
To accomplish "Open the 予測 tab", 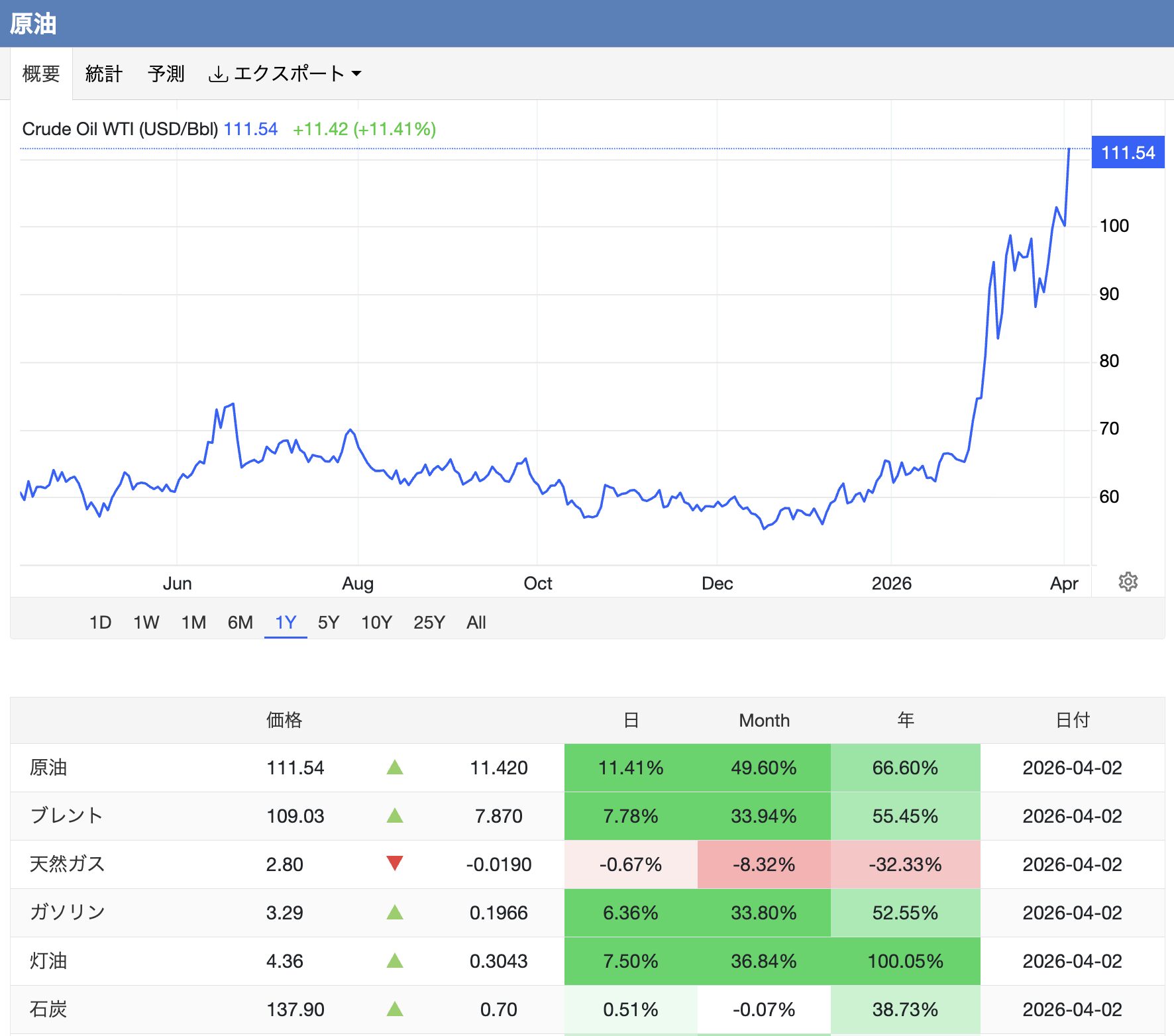I will click(167, 74).
